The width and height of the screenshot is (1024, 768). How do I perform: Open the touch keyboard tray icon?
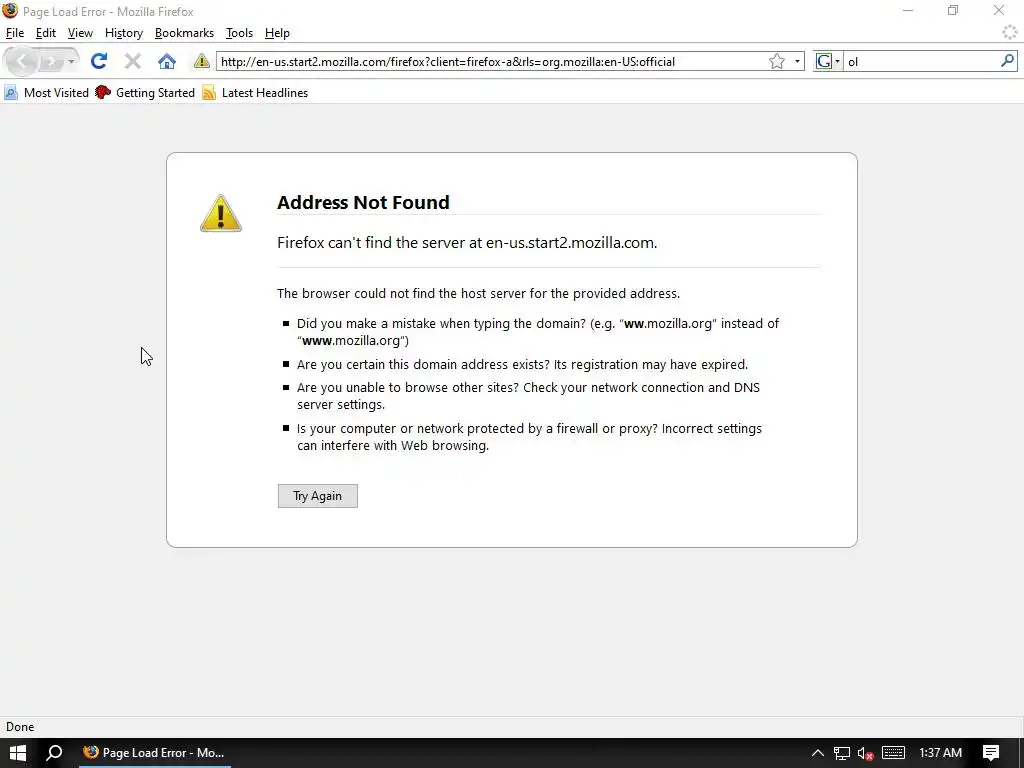(x=893, y=753)
